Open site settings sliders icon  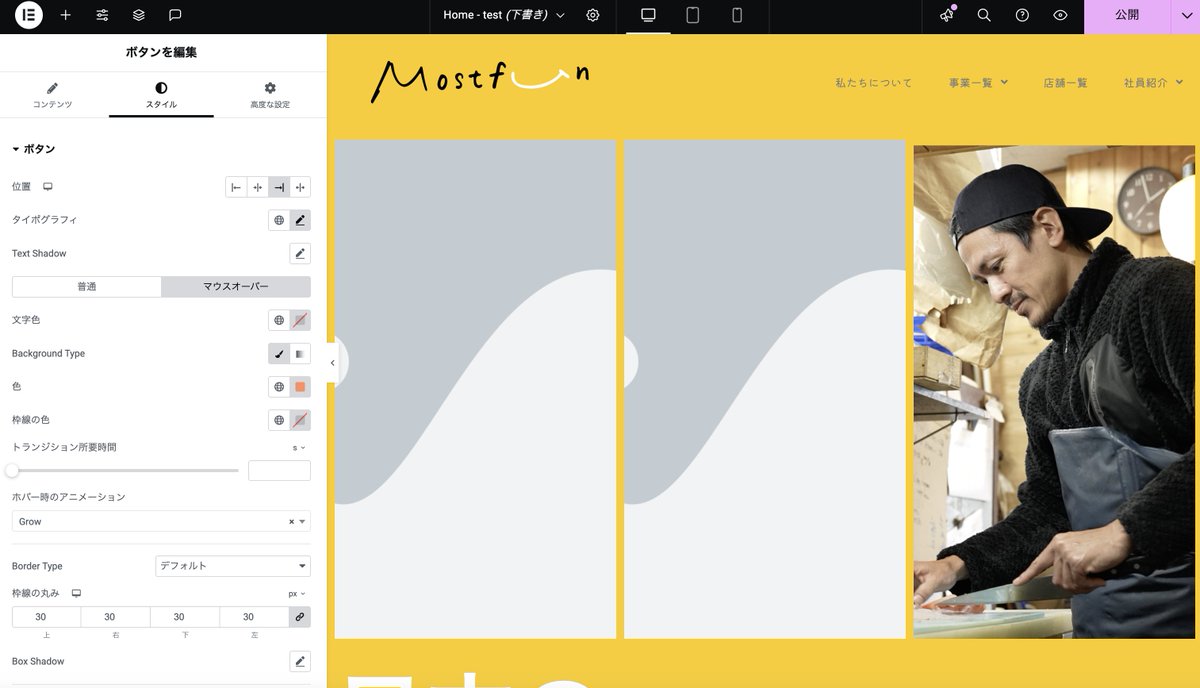point(102,16)
